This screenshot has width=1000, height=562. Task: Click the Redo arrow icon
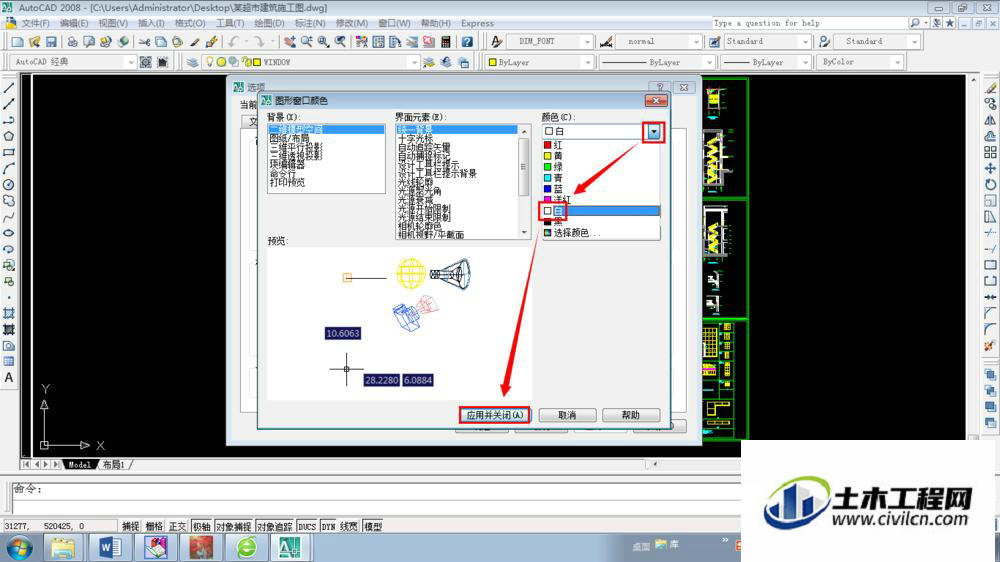[x=258, y=42]
